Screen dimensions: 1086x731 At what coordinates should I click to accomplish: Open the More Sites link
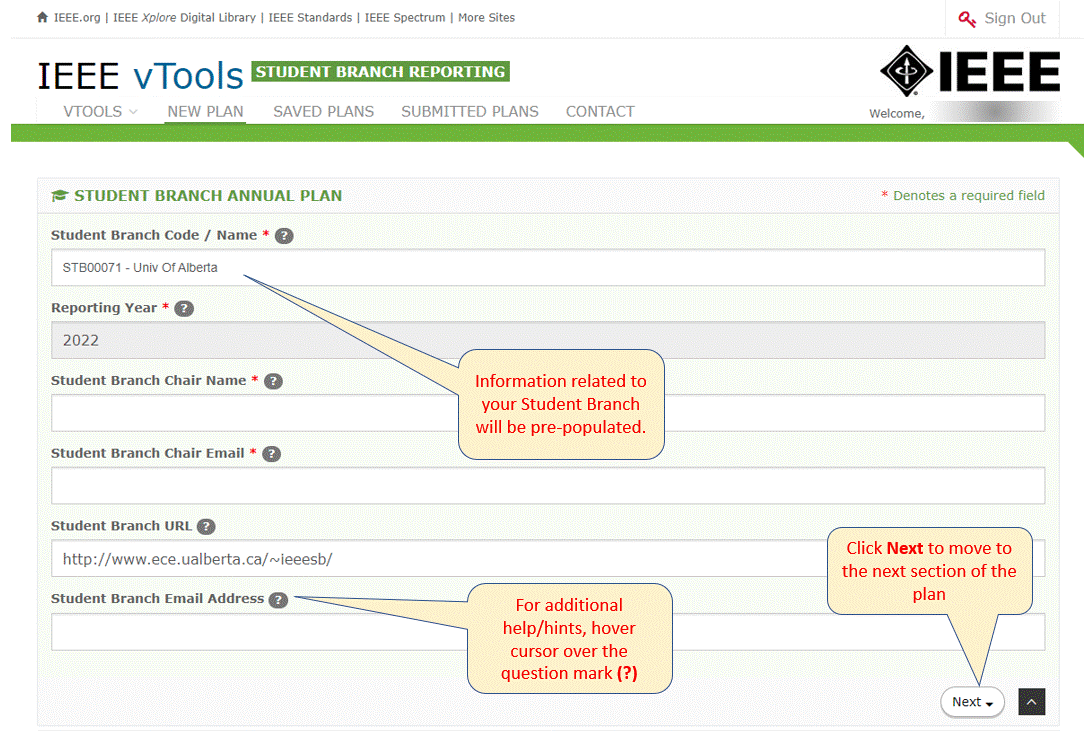point(486,17)
